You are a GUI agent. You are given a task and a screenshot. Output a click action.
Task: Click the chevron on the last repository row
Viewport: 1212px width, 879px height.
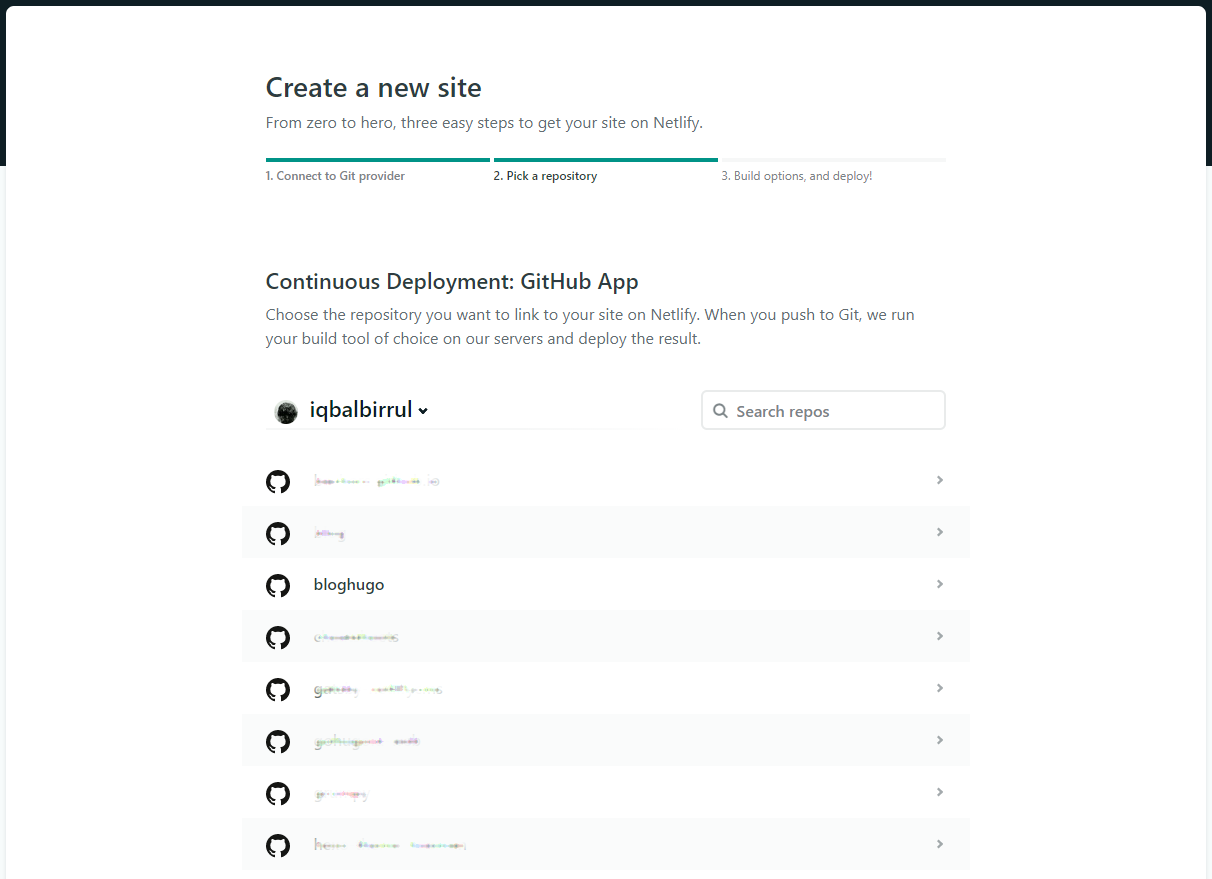(x=939, y=843)
